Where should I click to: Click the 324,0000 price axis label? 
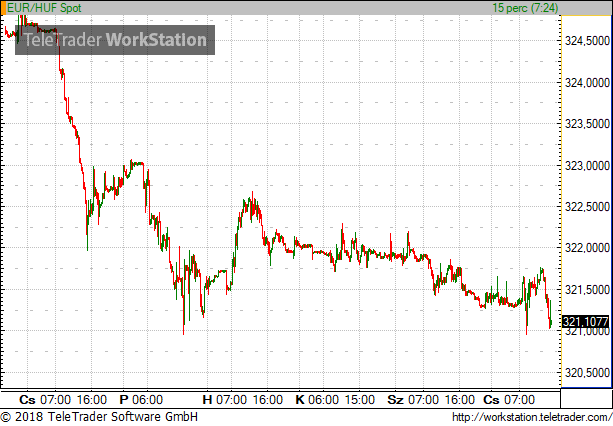click(587, 83)
